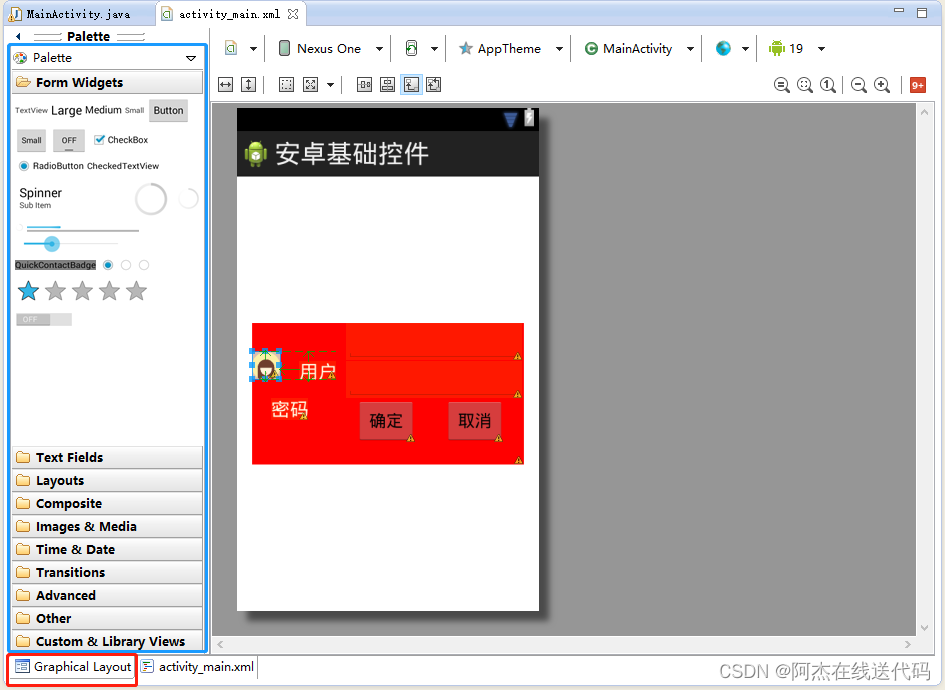Open the Palette options dropdown arrow
This screenshot has width=945, height=690.
[191, 58]
